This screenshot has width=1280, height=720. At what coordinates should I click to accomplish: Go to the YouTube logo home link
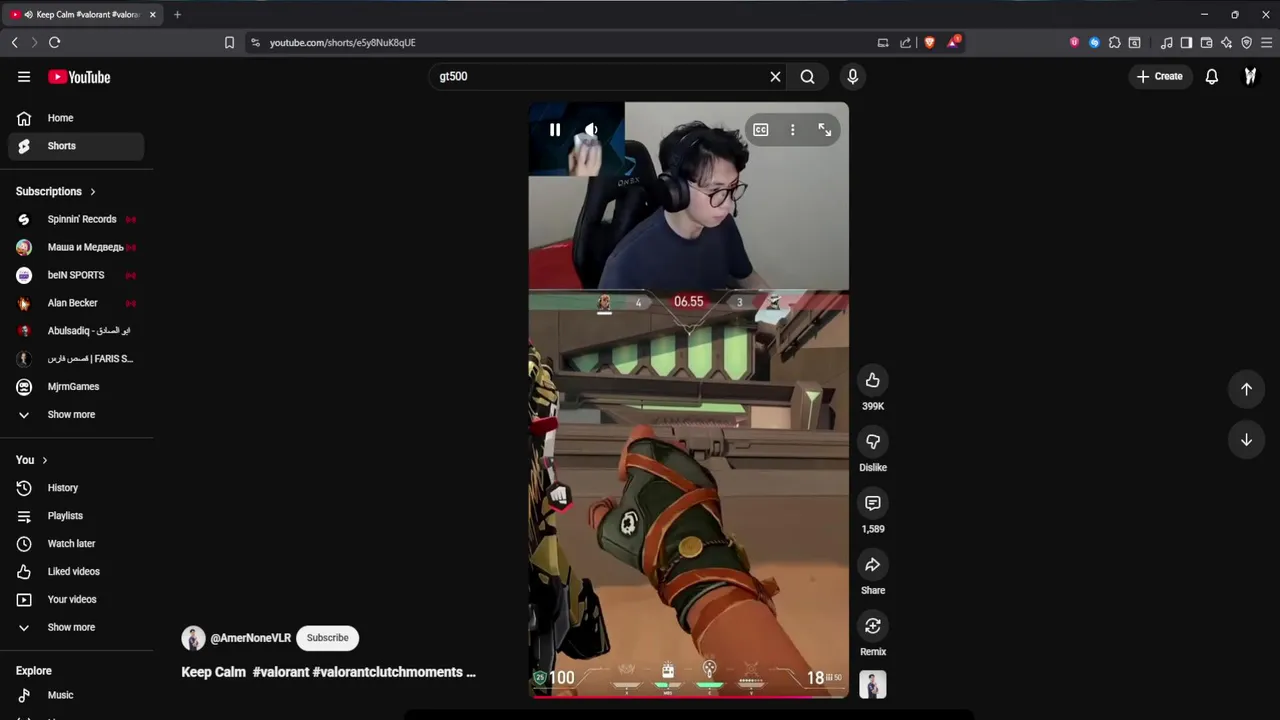click(x=79, y=77)
